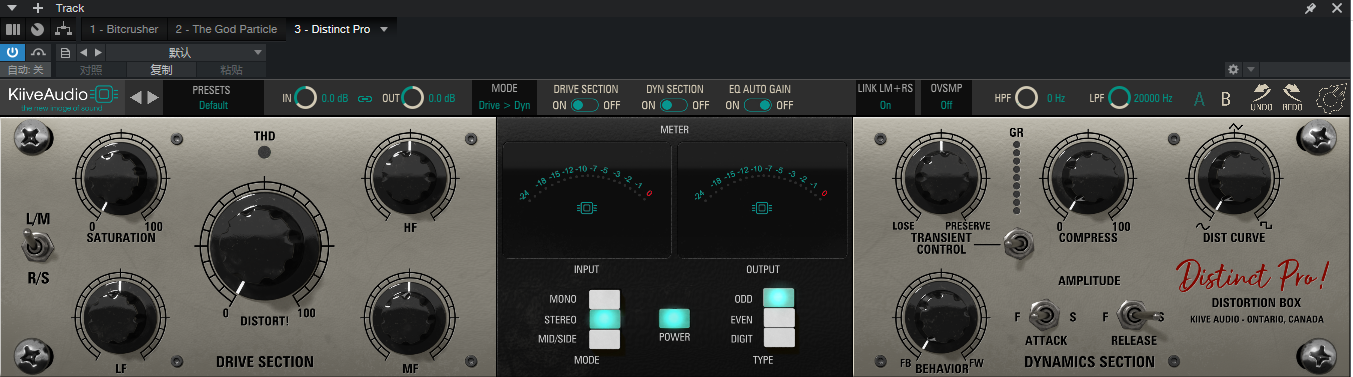
Task: Switch to the 1 - Bitcrusher tab
Action: (124, 29)
